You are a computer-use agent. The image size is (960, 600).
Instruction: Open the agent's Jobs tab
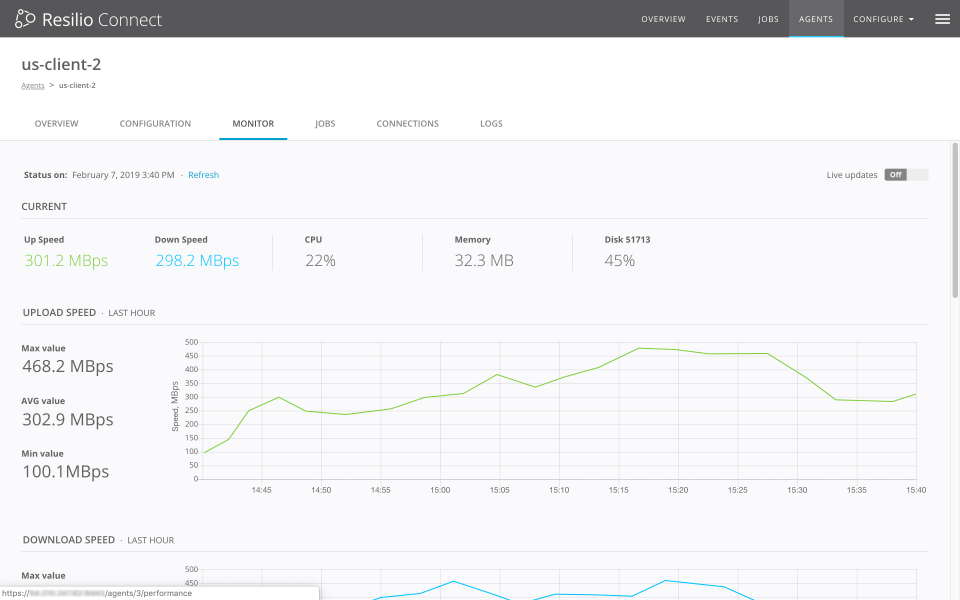(325, 123)
